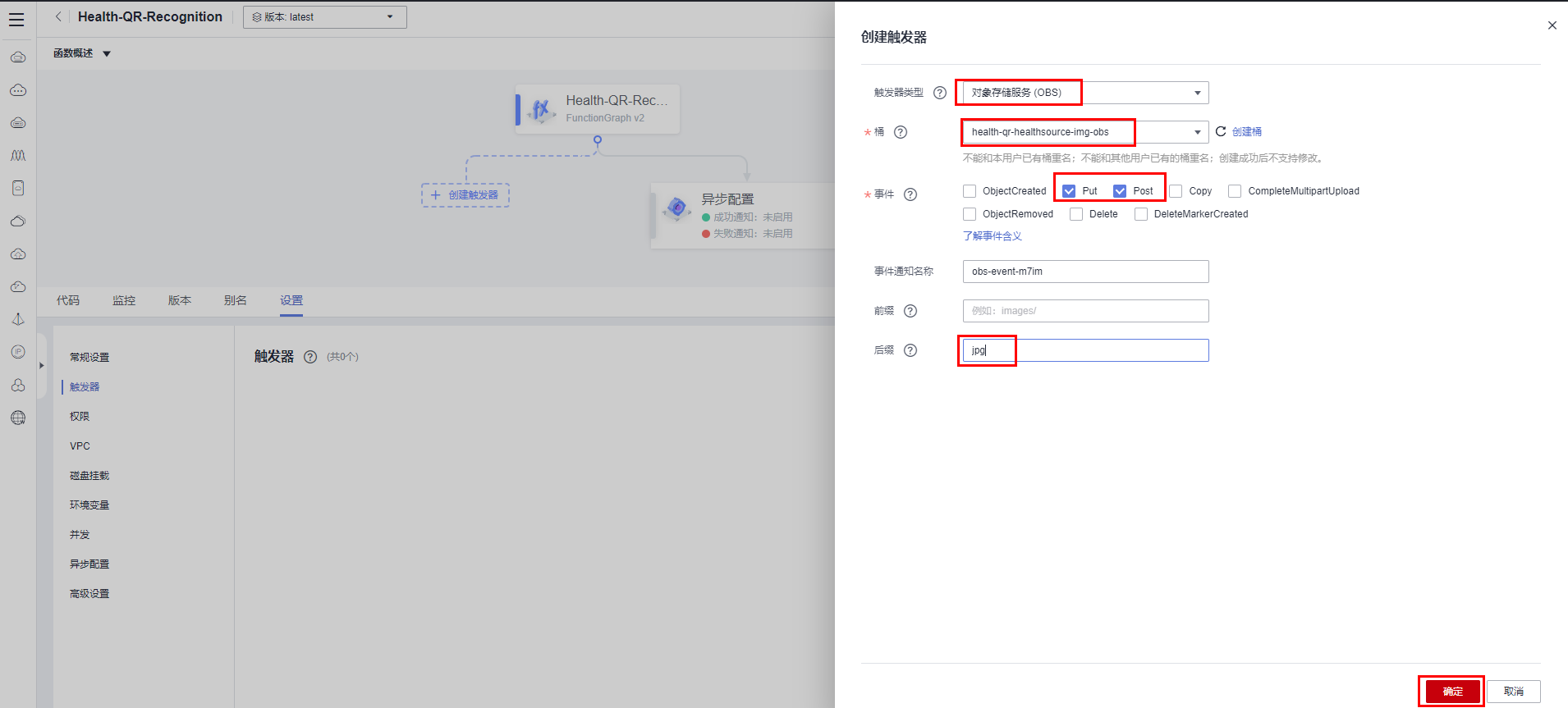Click help icon next to 事件 label
The image size is (1568, 708).
(910, 194)
